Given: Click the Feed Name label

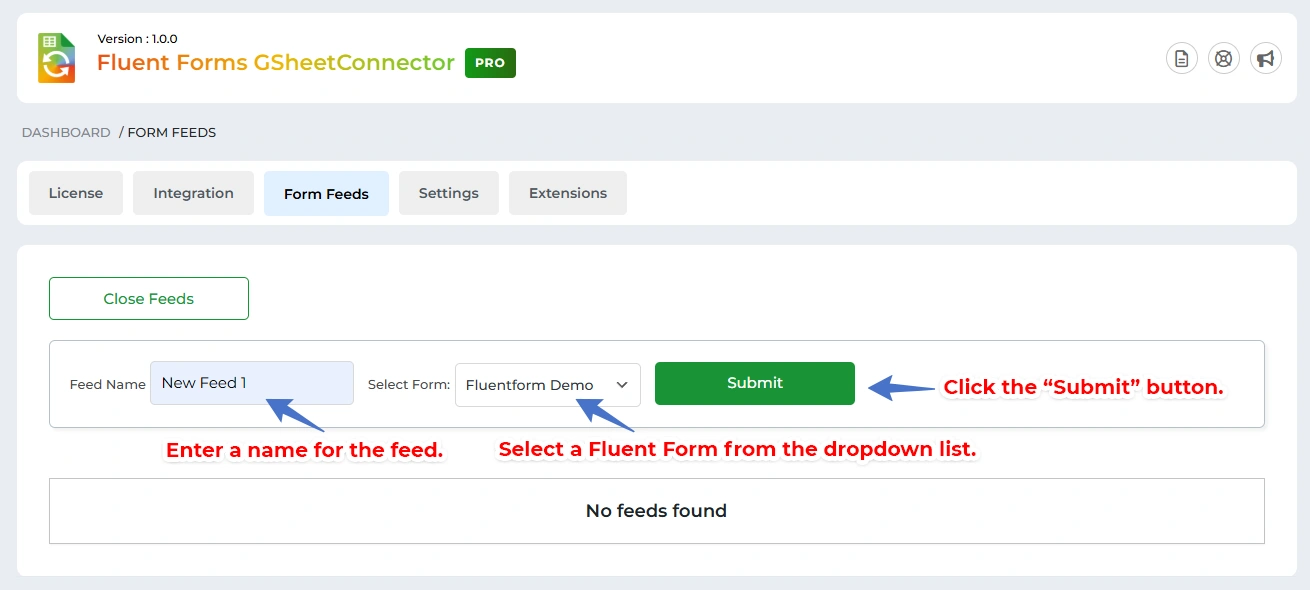Looking at the screenshot, I should tap(108, 385).
